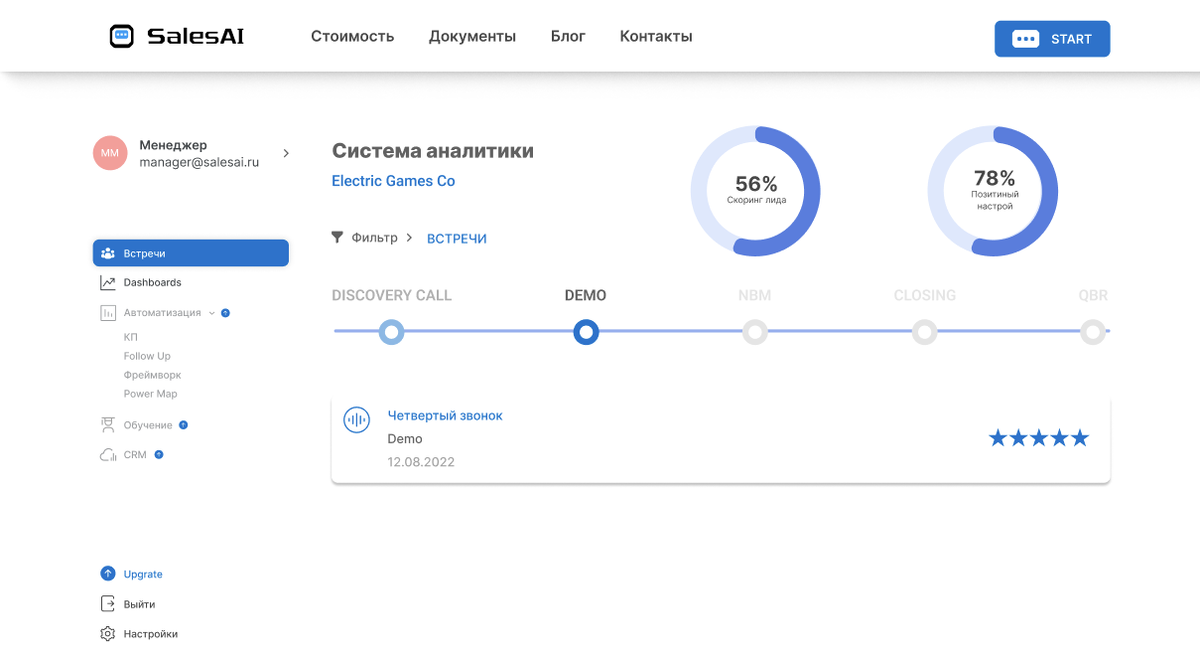Open the Стоимость nav item

tap(353, 36)
